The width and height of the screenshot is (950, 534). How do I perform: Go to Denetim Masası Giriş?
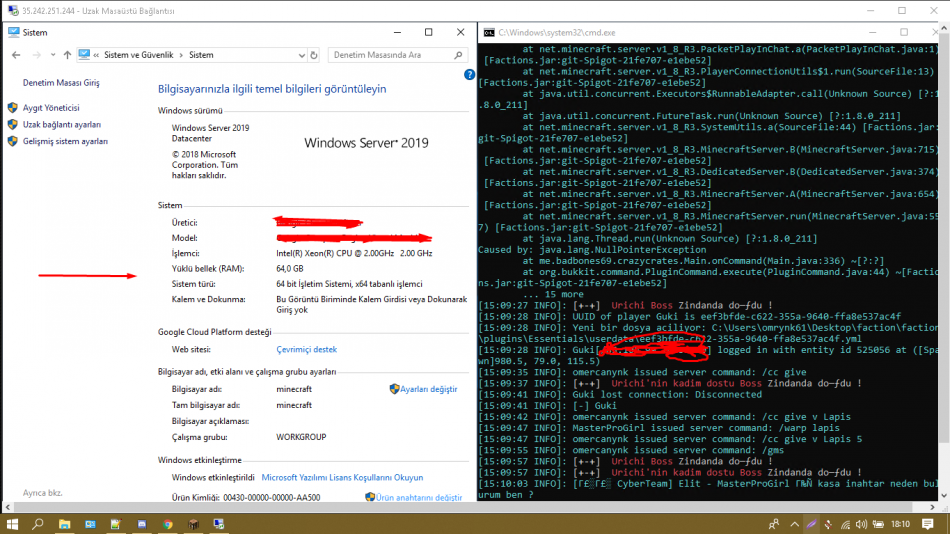61,83
